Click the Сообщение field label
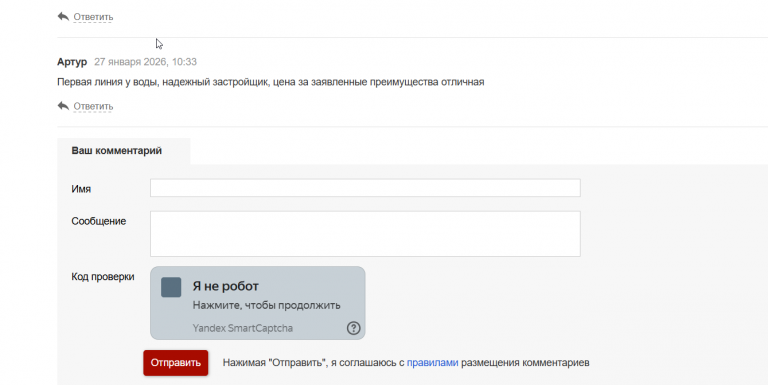Viewport: 768px width, 385px height. click(98, 221)
